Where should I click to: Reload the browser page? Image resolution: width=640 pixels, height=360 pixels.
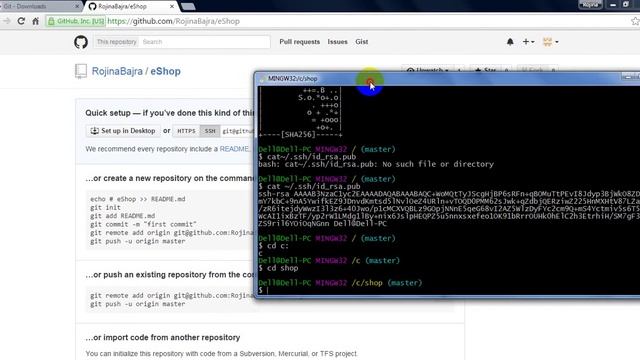point(21,21)
